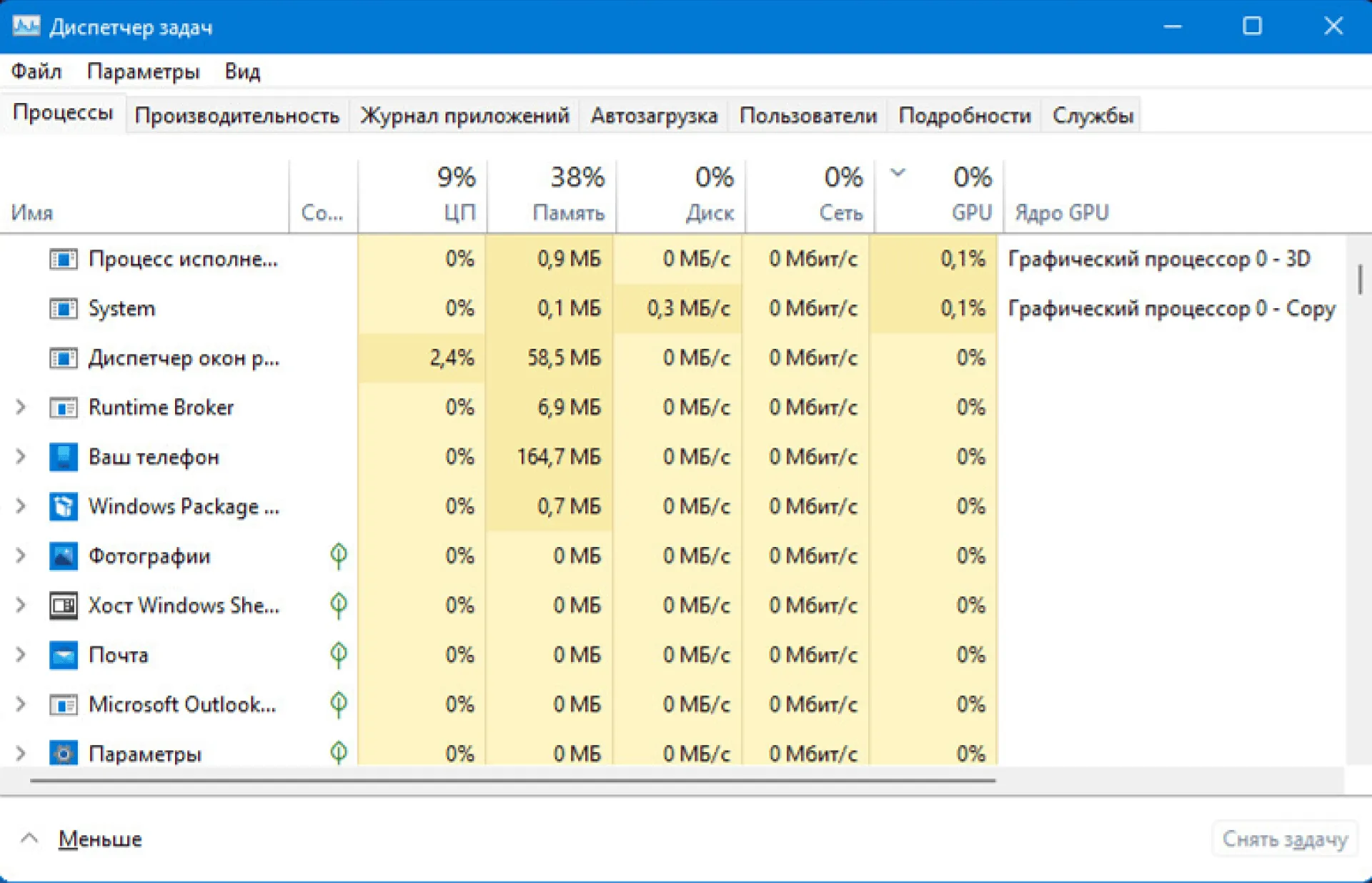The image size is (1372, 883).
Task: Click the Параметры gear icon
Action: (63, 754)
